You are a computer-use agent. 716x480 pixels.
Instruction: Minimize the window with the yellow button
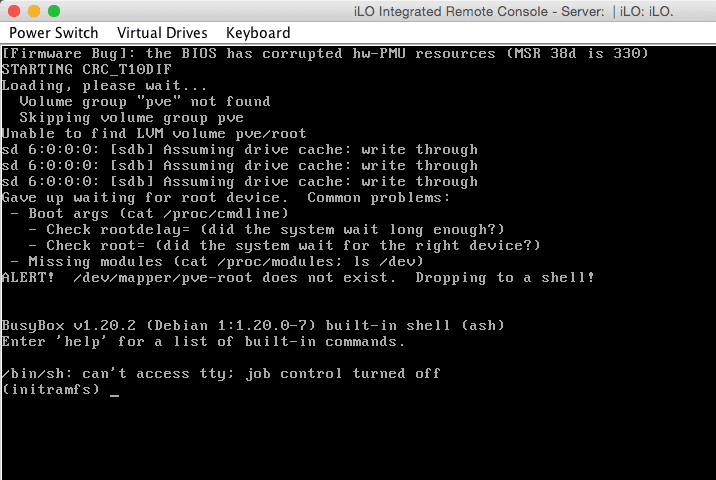click(x=34, y=11)
